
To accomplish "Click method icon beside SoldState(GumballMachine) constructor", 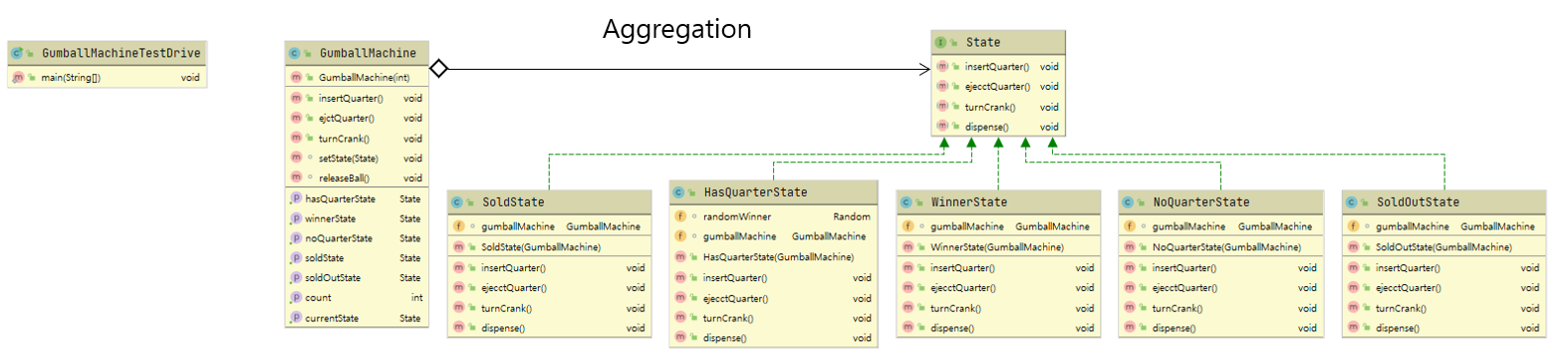I will [458, 246].
